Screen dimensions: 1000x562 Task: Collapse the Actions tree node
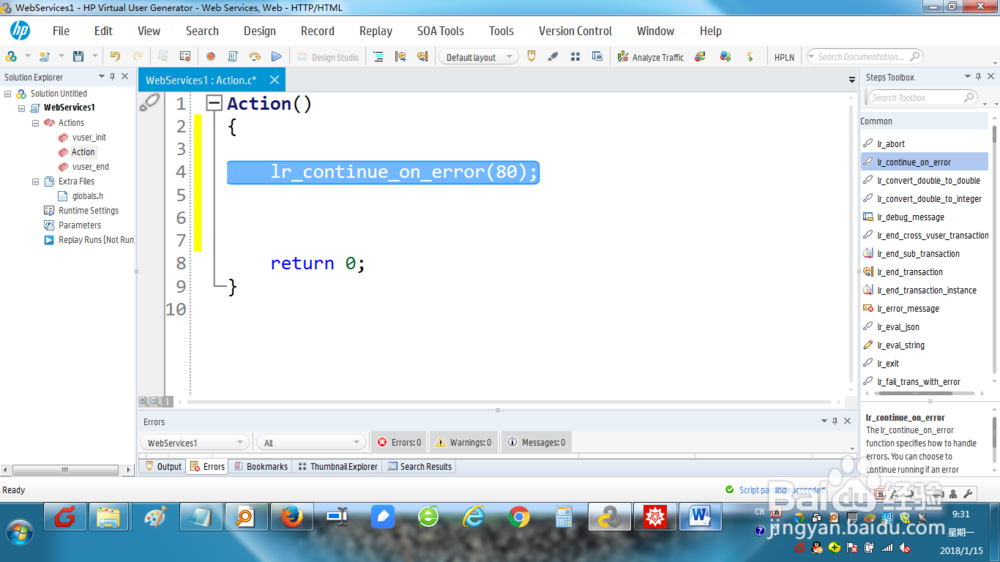[x=36, y=122]
